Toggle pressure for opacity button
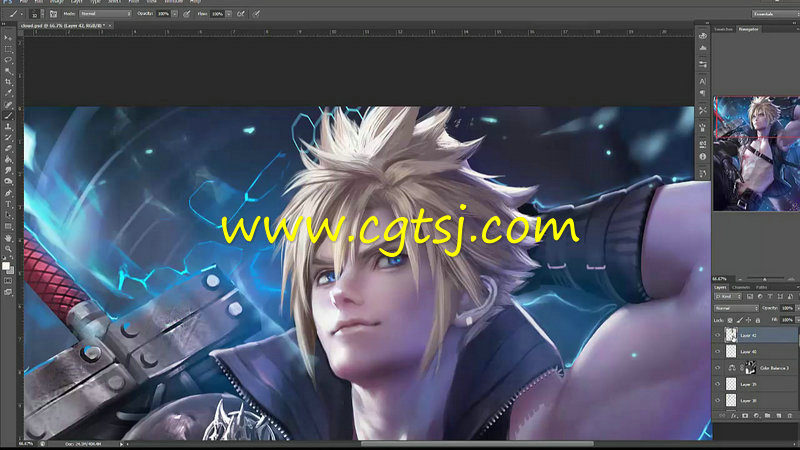800x450 pixels. pos(187,14)
